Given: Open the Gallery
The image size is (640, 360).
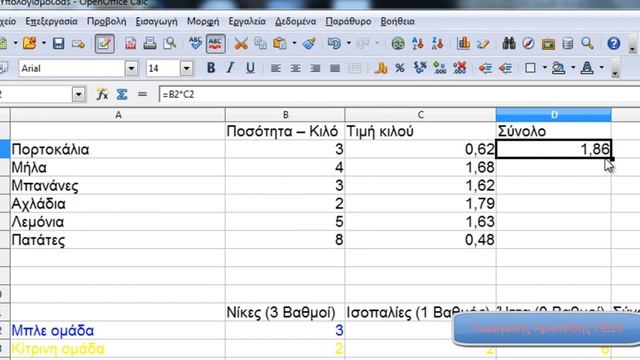Looking at the screenshot, I should pos(548,43).
